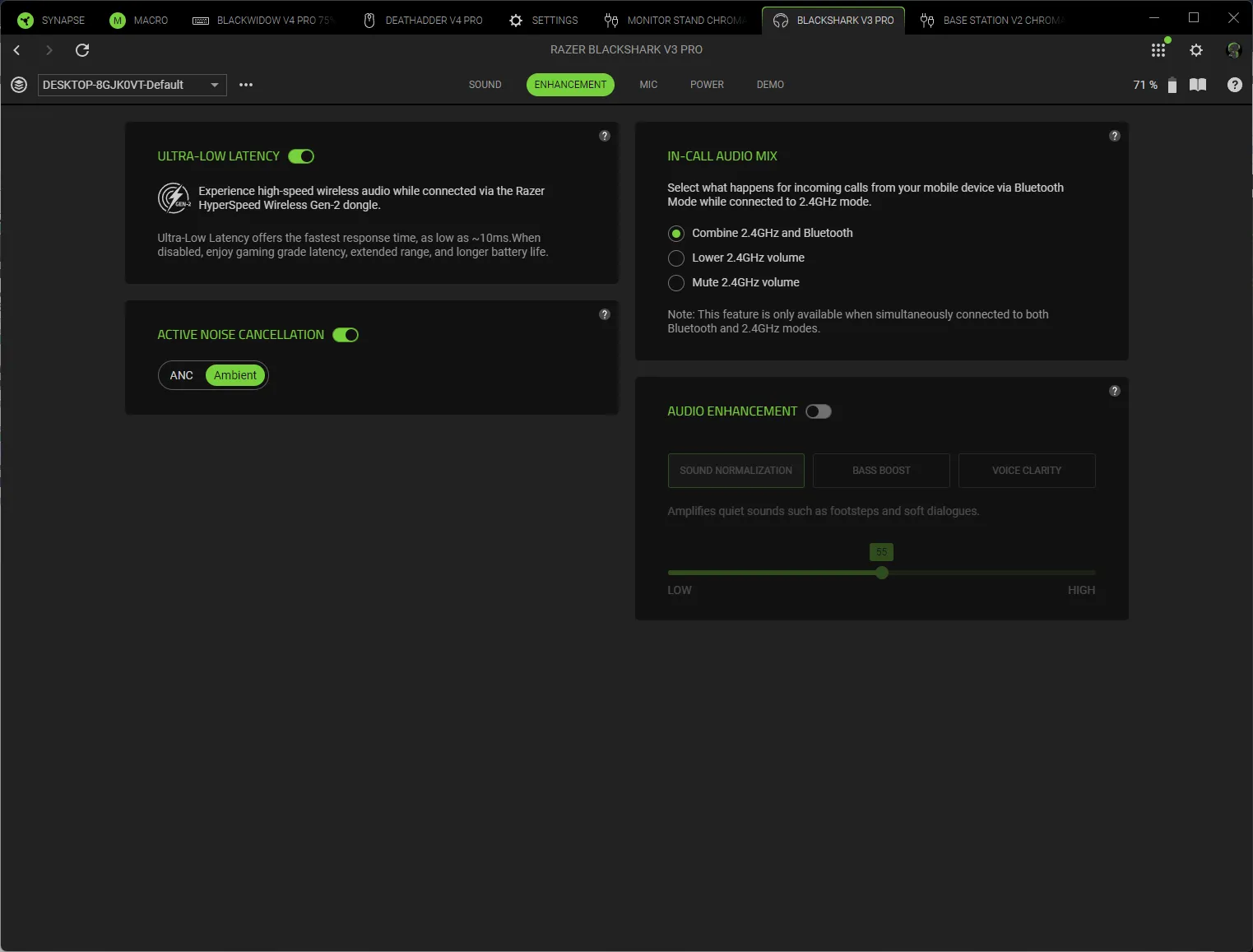Switch to the MIC tab
Viewport: 1253px width, 952px height.
tap(648, 85)
